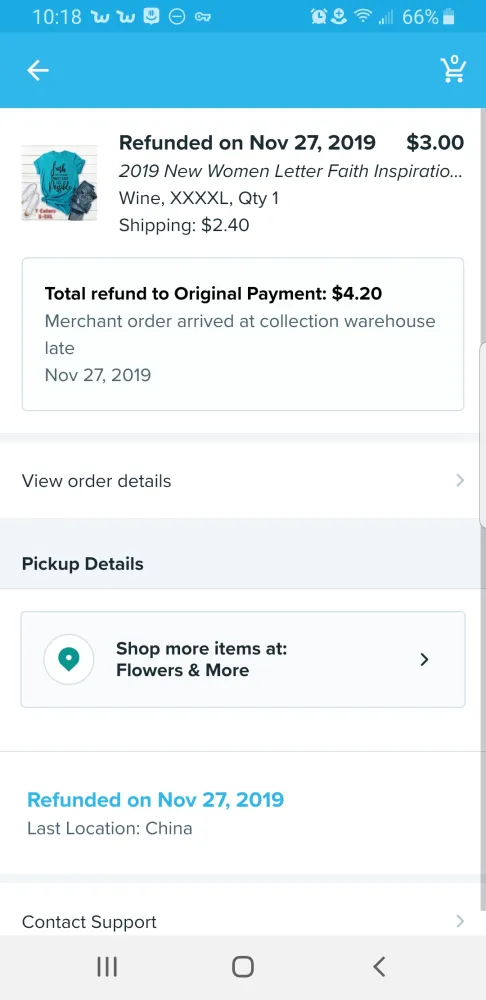Viewport: 486px width, 1000px height.
Task: Open View order details row
Action: click(x=243, y=480)
